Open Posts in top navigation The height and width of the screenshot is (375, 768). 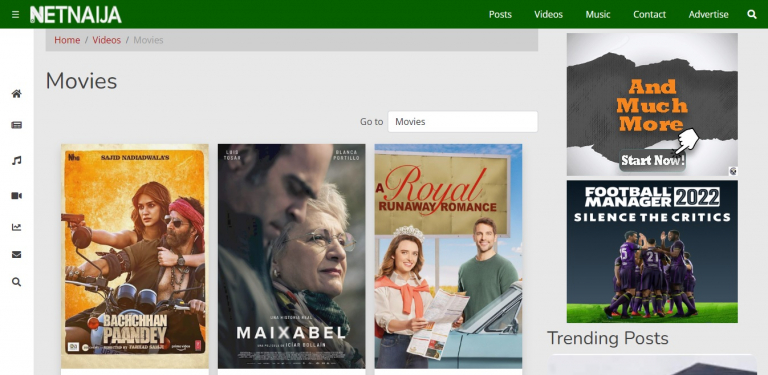click(x=500, y=15)
